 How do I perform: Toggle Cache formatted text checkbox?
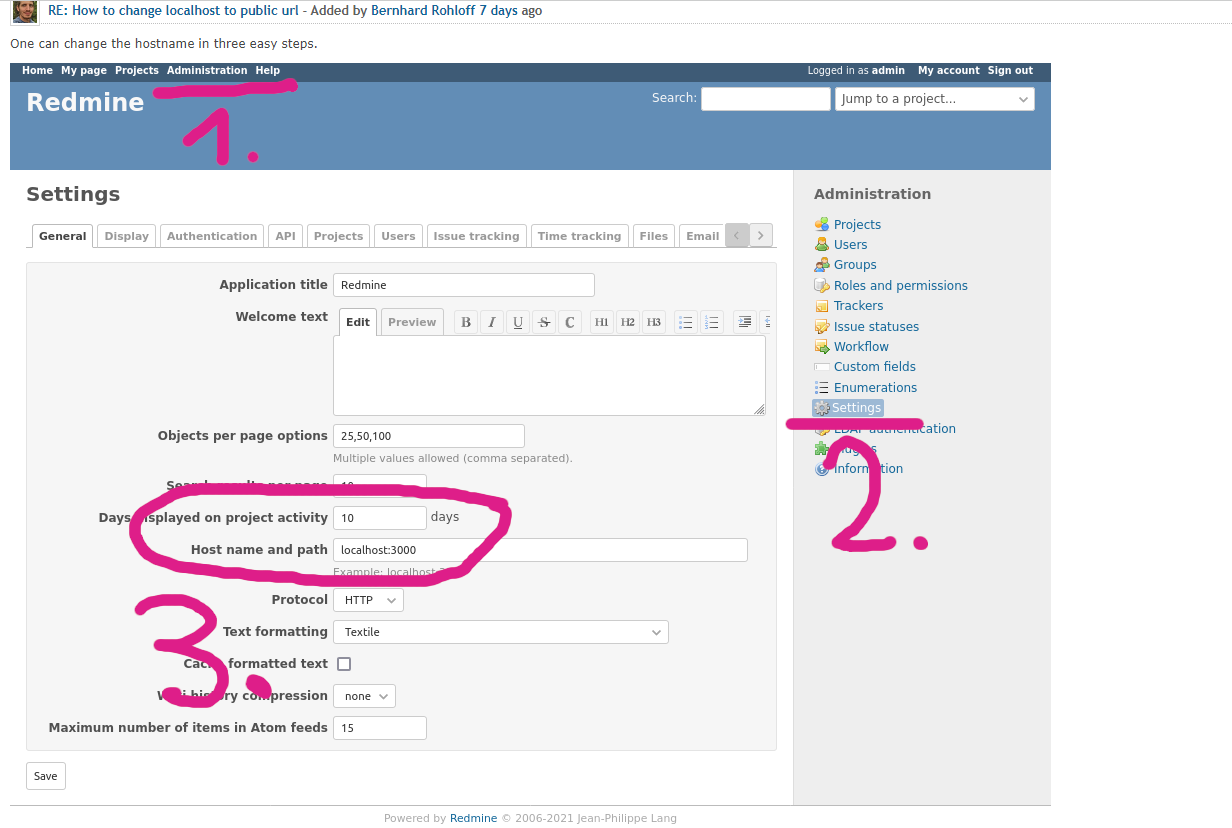pos(344,664)
